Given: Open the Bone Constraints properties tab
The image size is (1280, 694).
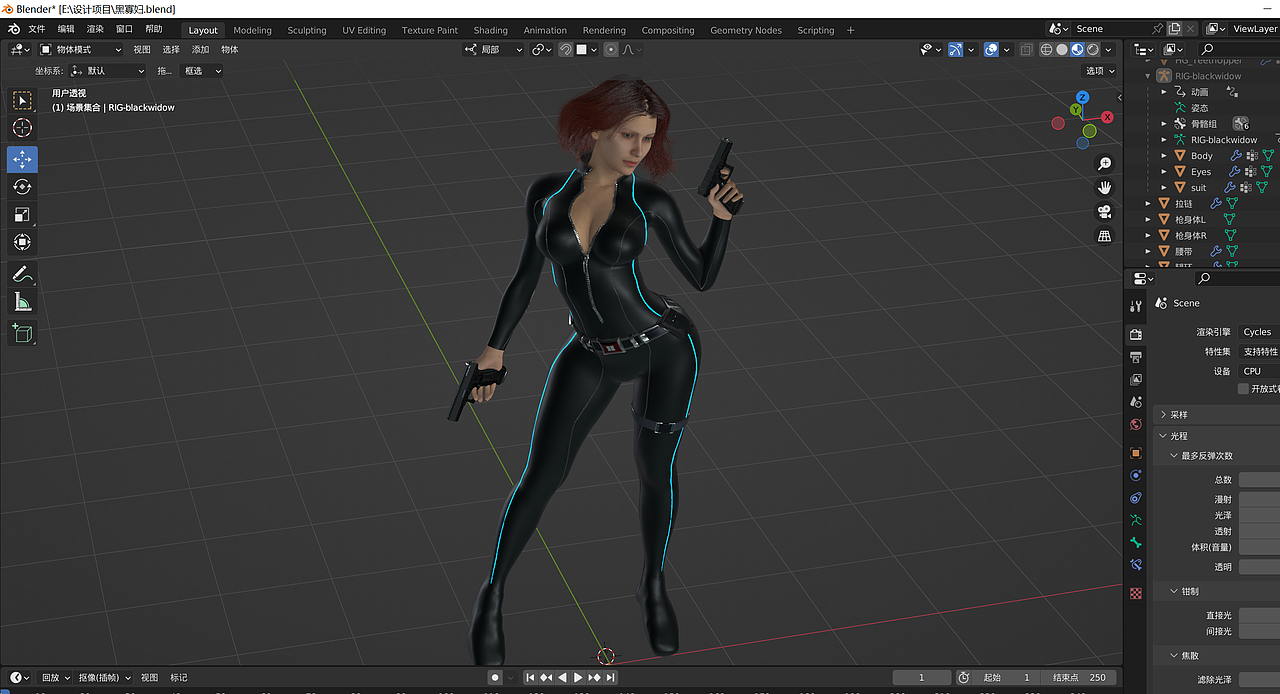Looking at the screenshot, I should [1135, 566].
